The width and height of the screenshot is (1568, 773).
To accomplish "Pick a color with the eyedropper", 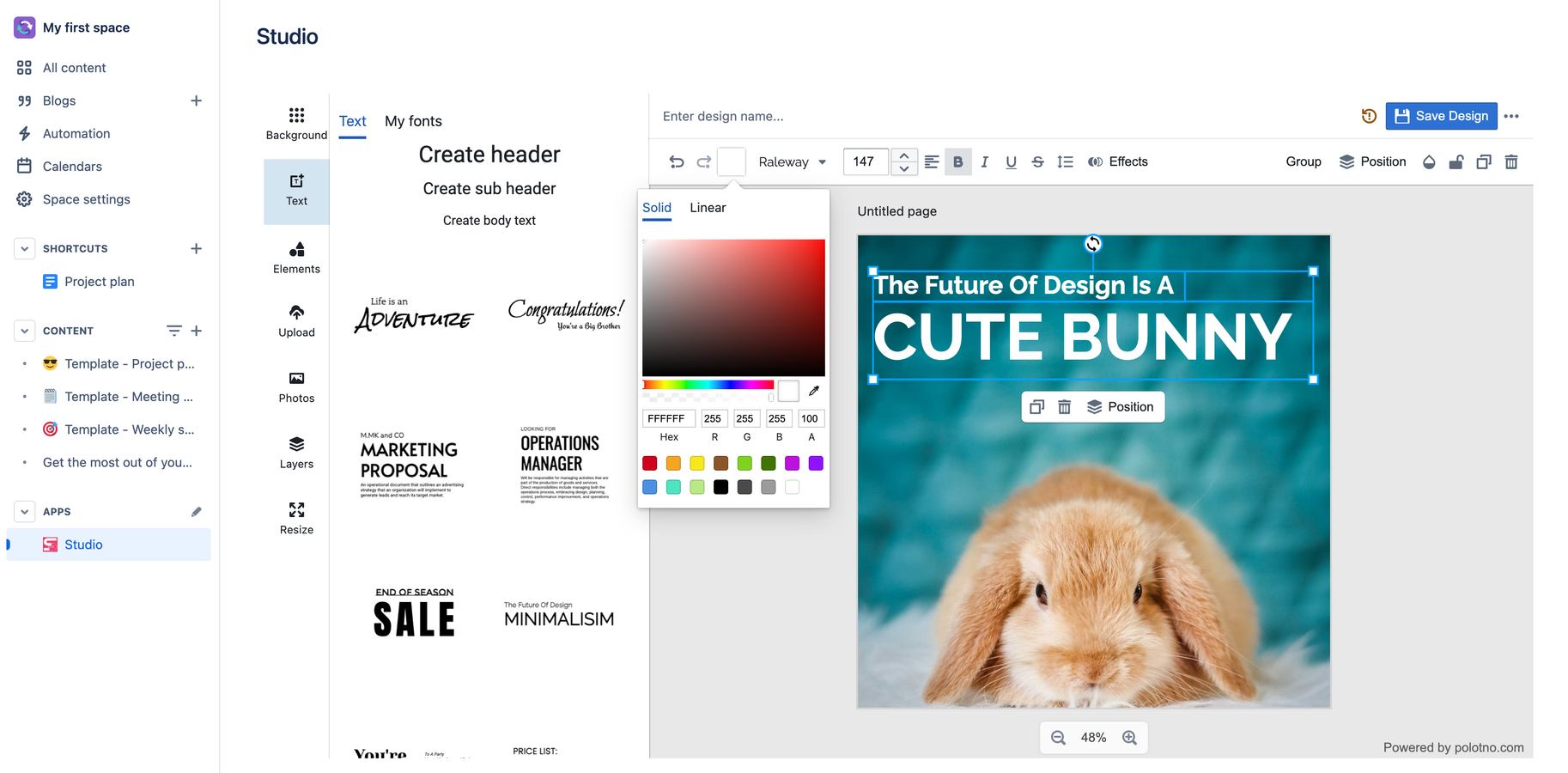I will (814, 391).
